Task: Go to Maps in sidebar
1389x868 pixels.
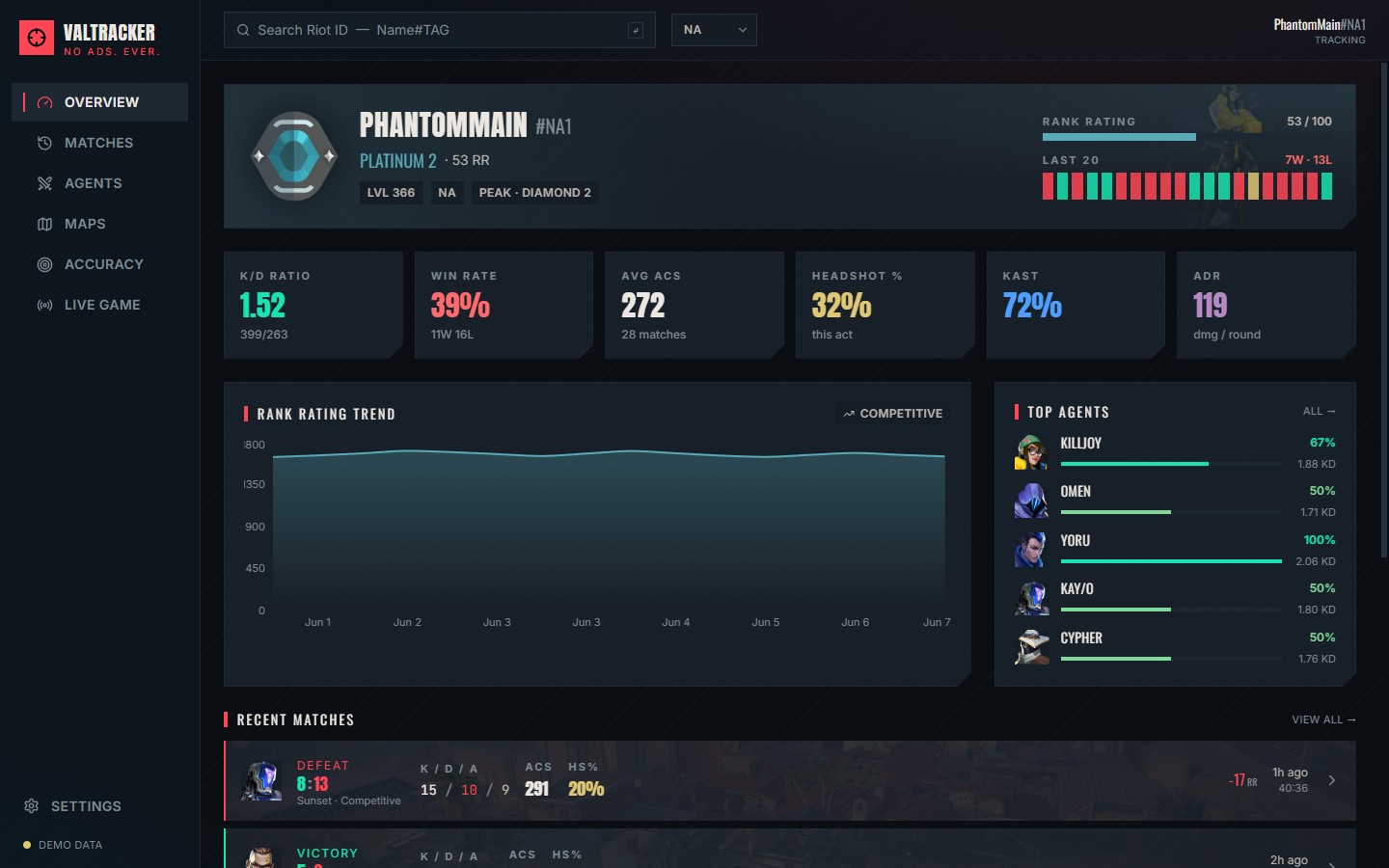Action: click(99, 224)
